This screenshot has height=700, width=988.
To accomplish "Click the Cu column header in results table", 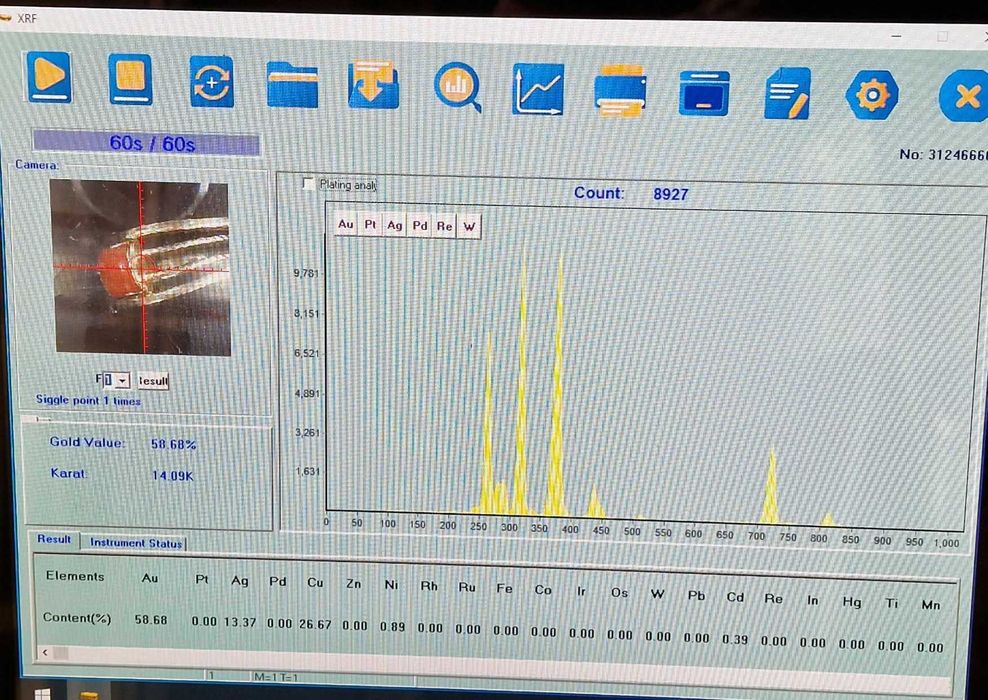I will [x=315, y=583].
